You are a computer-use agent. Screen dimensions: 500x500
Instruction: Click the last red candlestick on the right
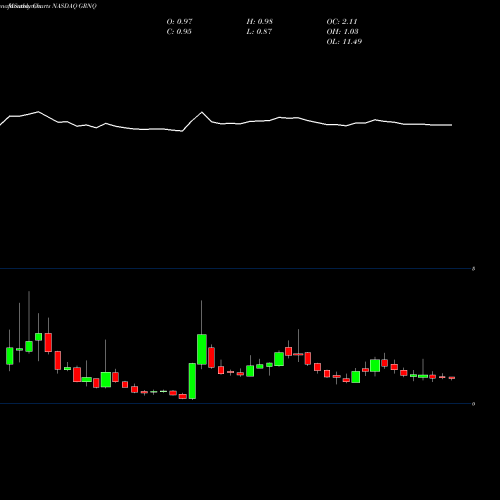click(452, 378)
